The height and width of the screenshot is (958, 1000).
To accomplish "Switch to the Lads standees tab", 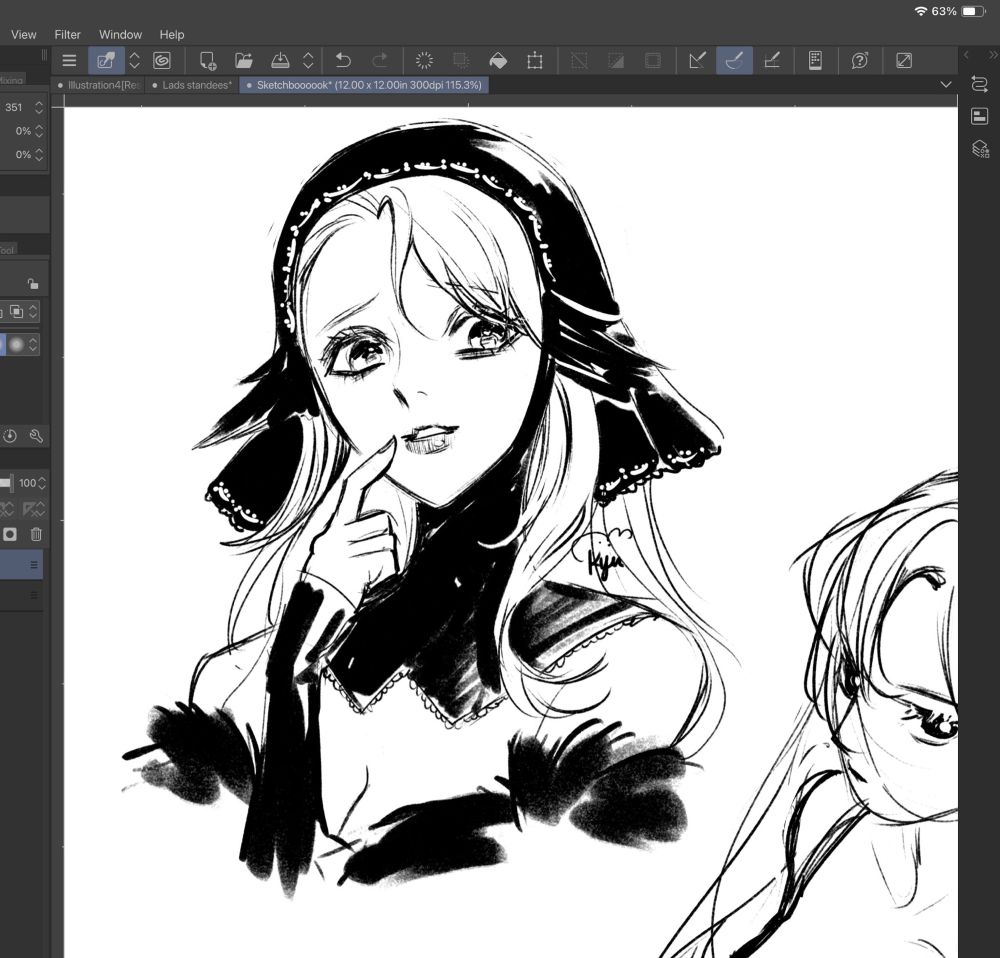I will click(192, 85).
